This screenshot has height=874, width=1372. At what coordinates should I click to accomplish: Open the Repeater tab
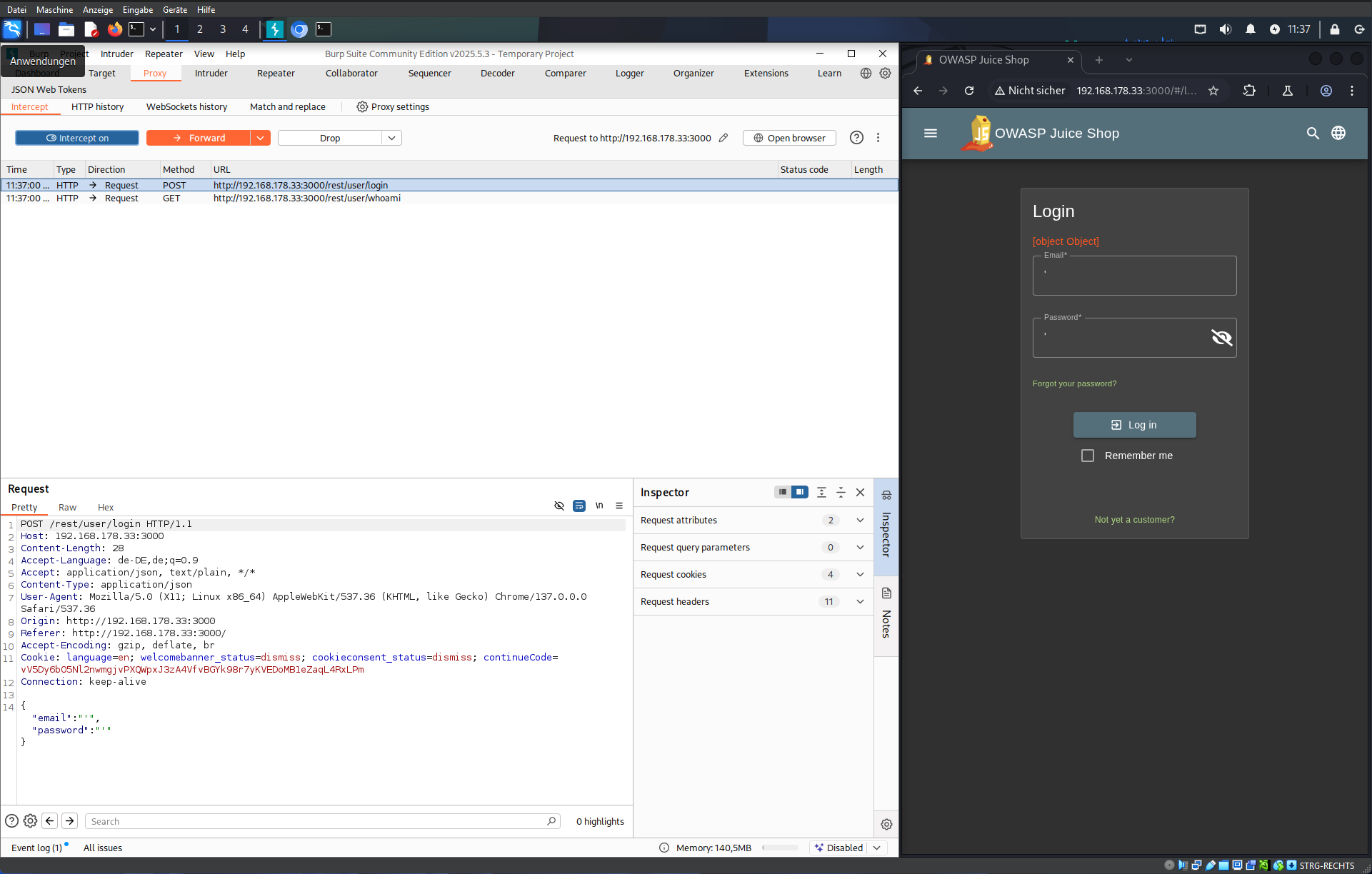point(276,73)
